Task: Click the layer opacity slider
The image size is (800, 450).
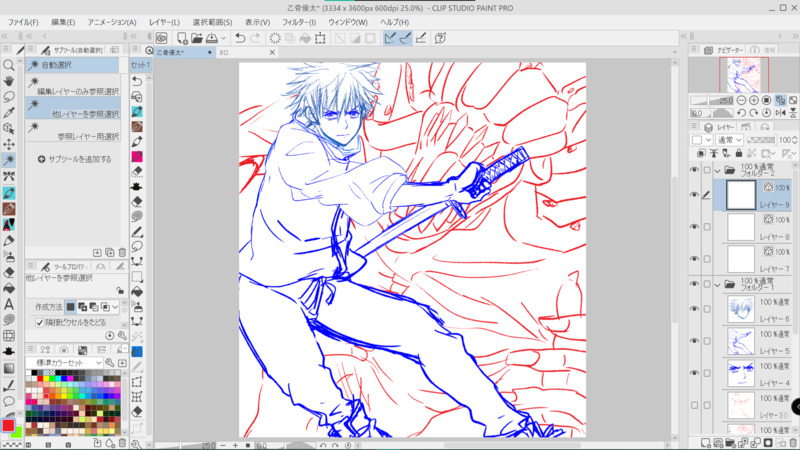Action: (x=760, y=140)
